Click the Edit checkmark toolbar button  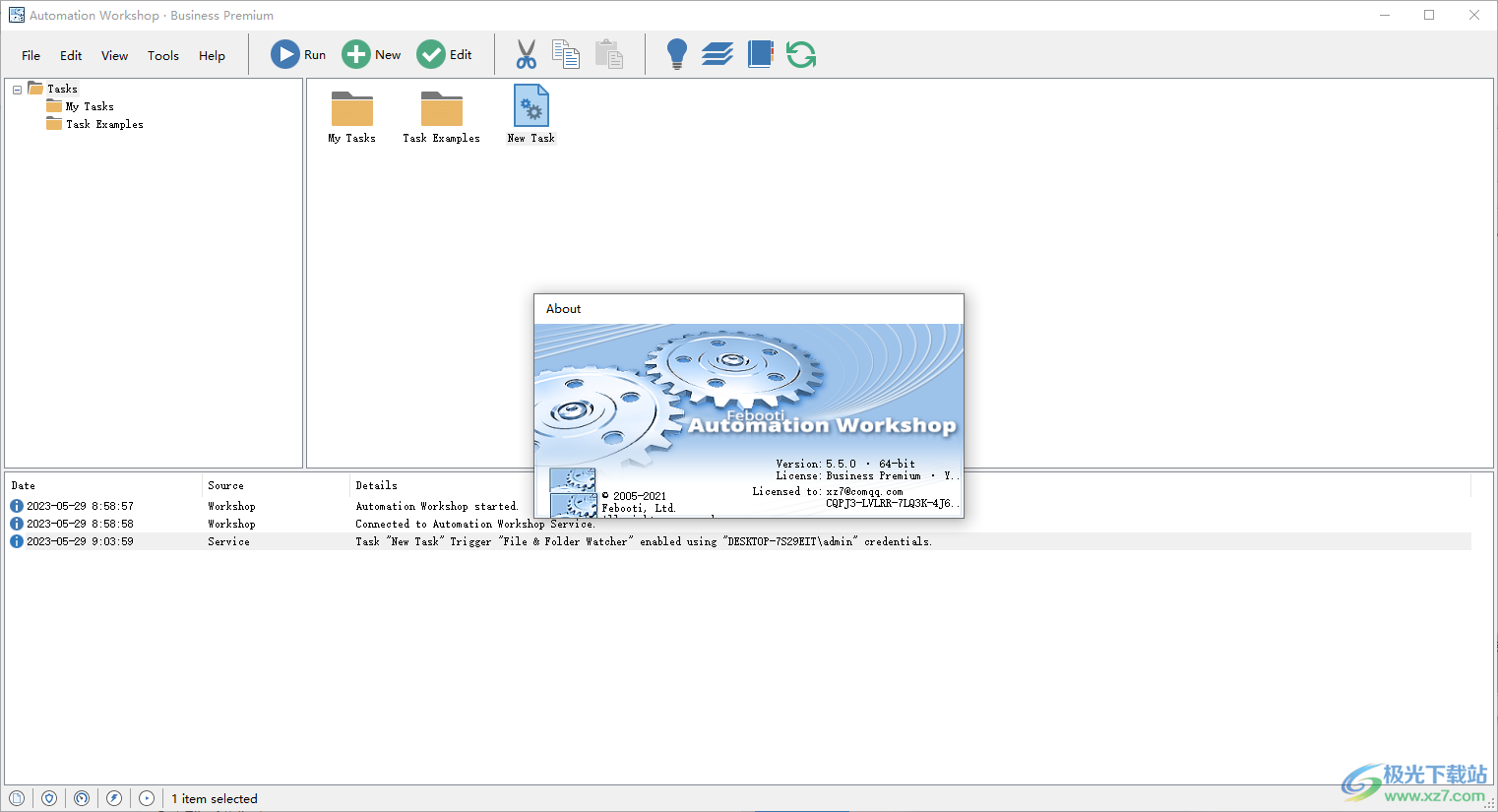point(445,54)
